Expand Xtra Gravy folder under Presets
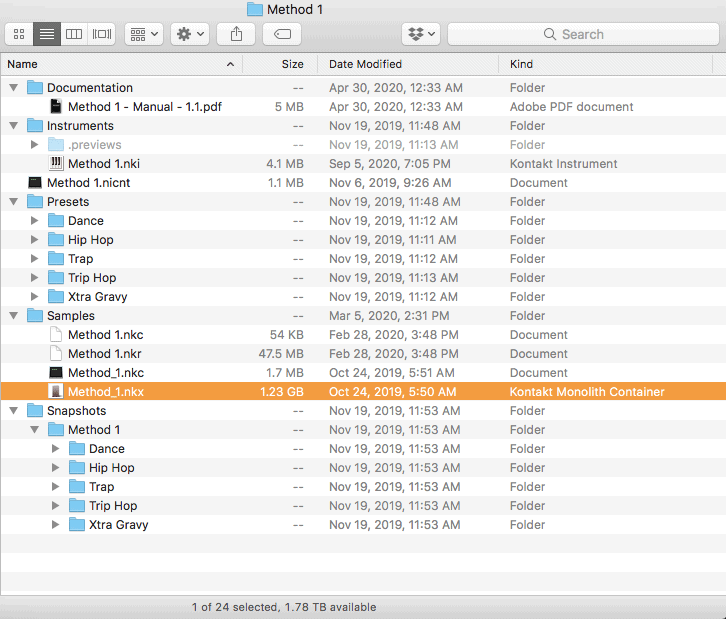Image resolution: width=726 pixels, height=619 pixels. (x=35, y=296)
